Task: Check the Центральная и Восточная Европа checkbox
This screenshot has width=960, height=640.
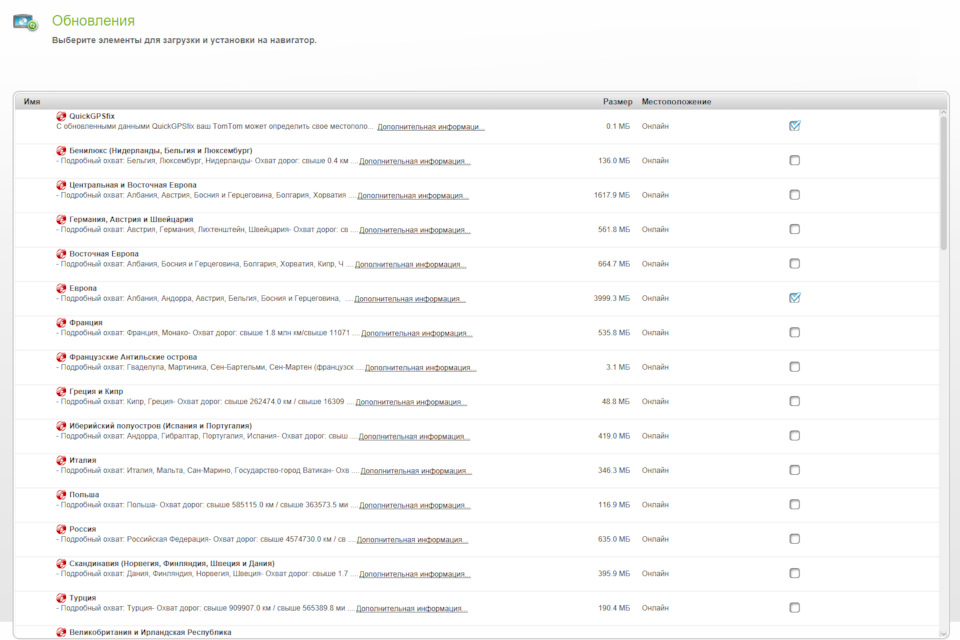Action: coord(794,195)
